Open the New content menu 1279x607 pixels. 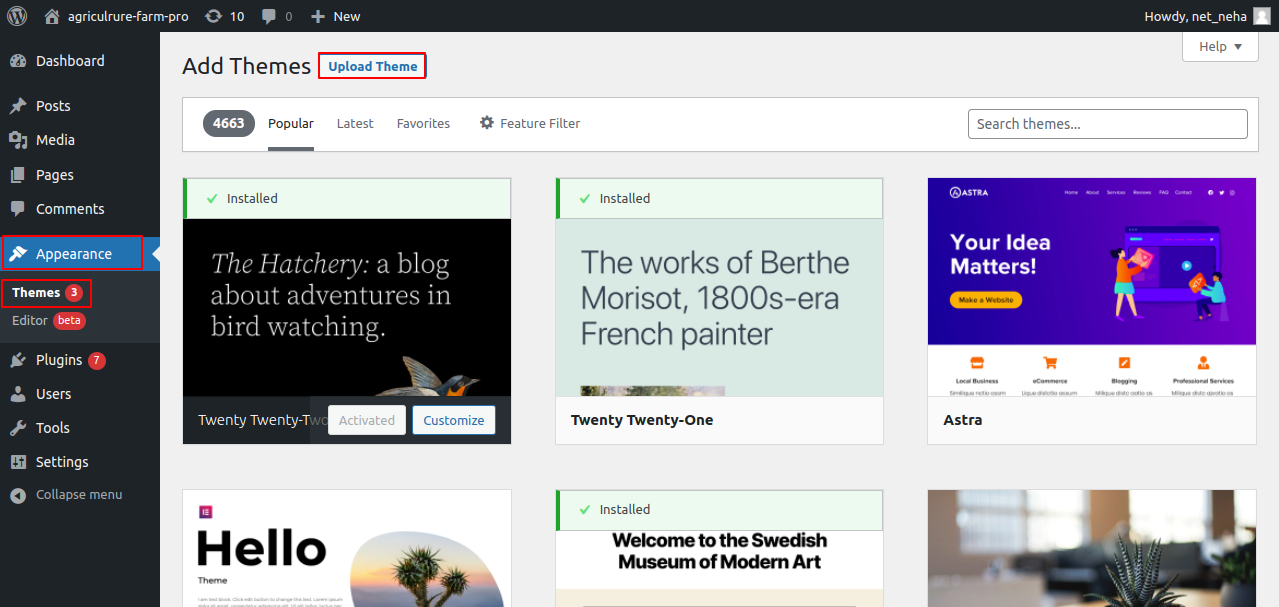pos(336,16)
